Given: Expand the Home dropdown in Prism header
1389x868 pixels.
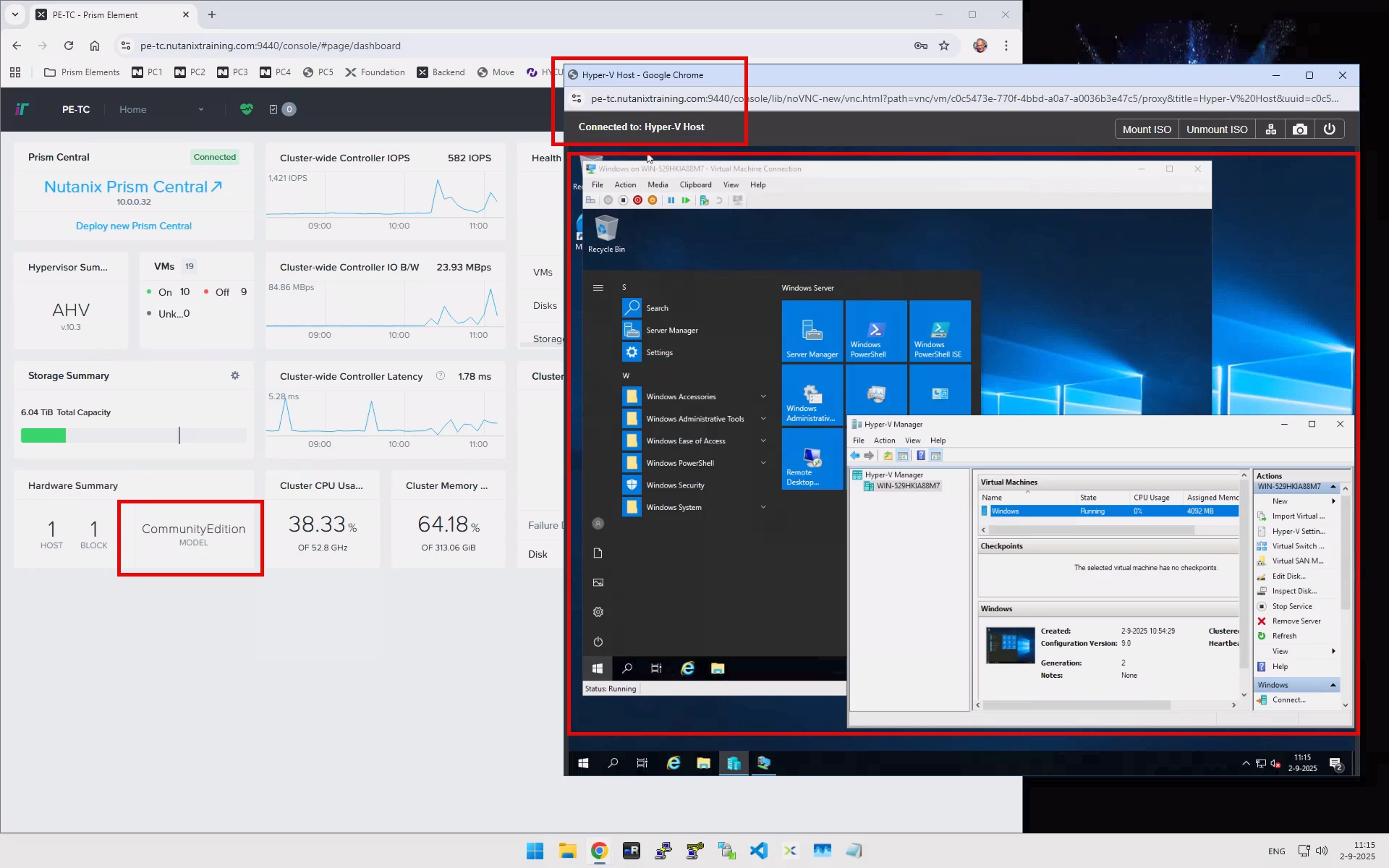Looking at the screenshot, I should [x=161, y=109].
